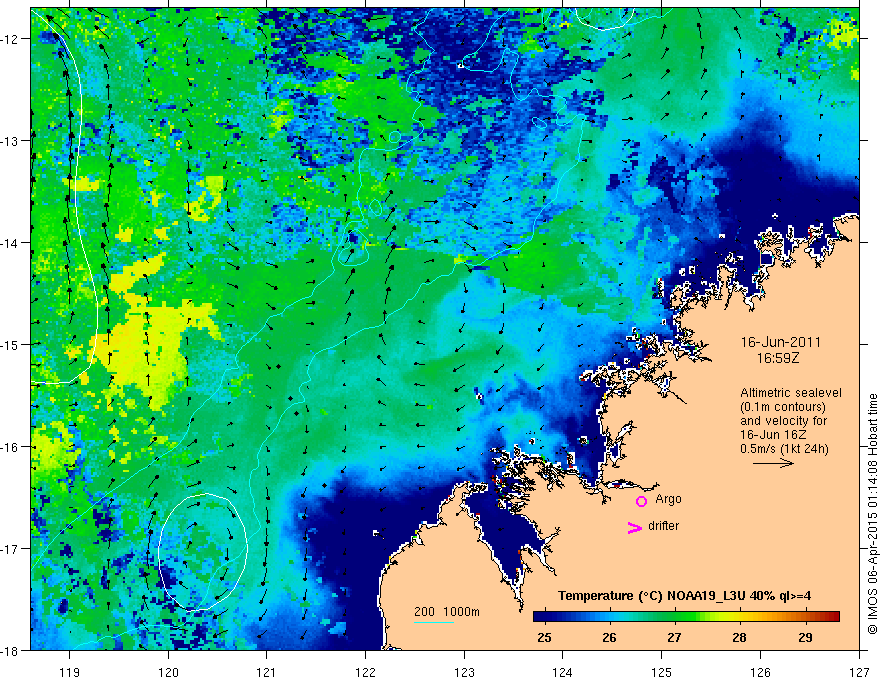Click the latitude axis label -18
The image size is (880, 680).
click(x=10, y=651)
